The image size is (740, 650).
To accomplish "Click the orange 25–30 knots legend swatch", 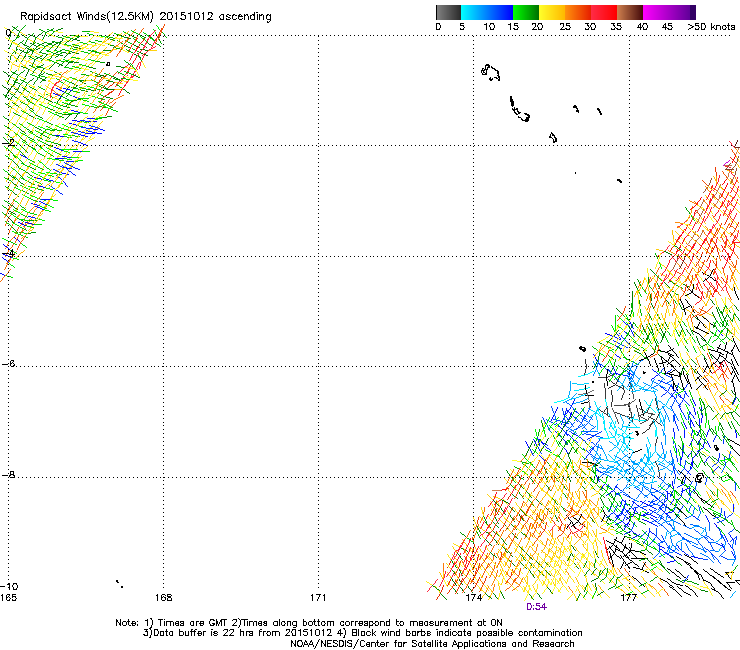I will coord(578,12).
